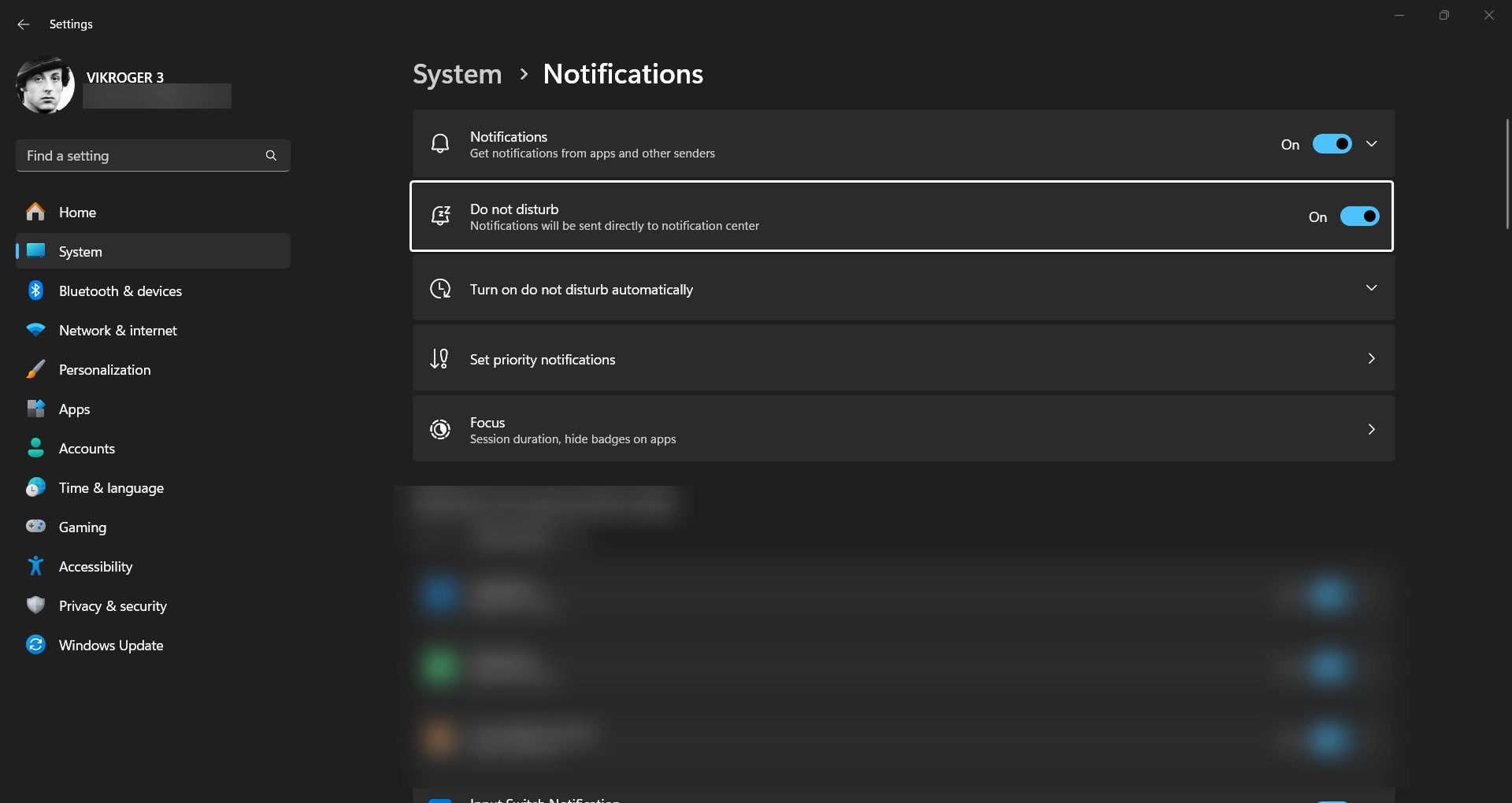This screenshot has height=803, width=1512.
Task: Click the Privacy & security shield icon
Action: [x=35, y=605]
